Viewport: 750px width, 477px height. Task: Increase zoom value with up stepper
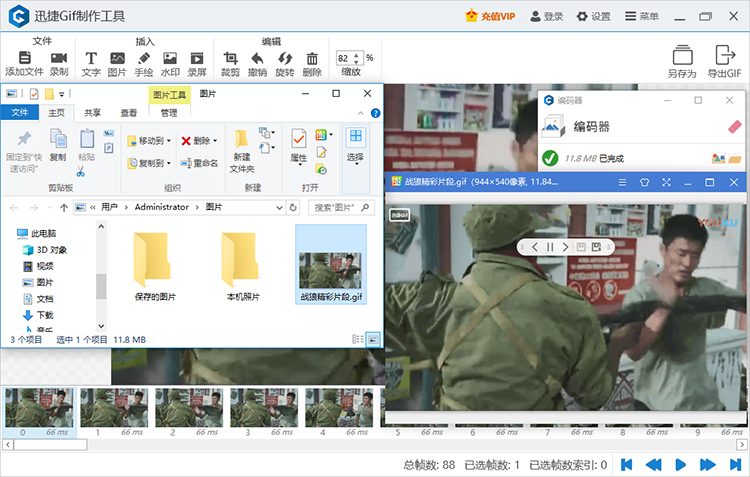pyautogui.click(x=356, y=55)
